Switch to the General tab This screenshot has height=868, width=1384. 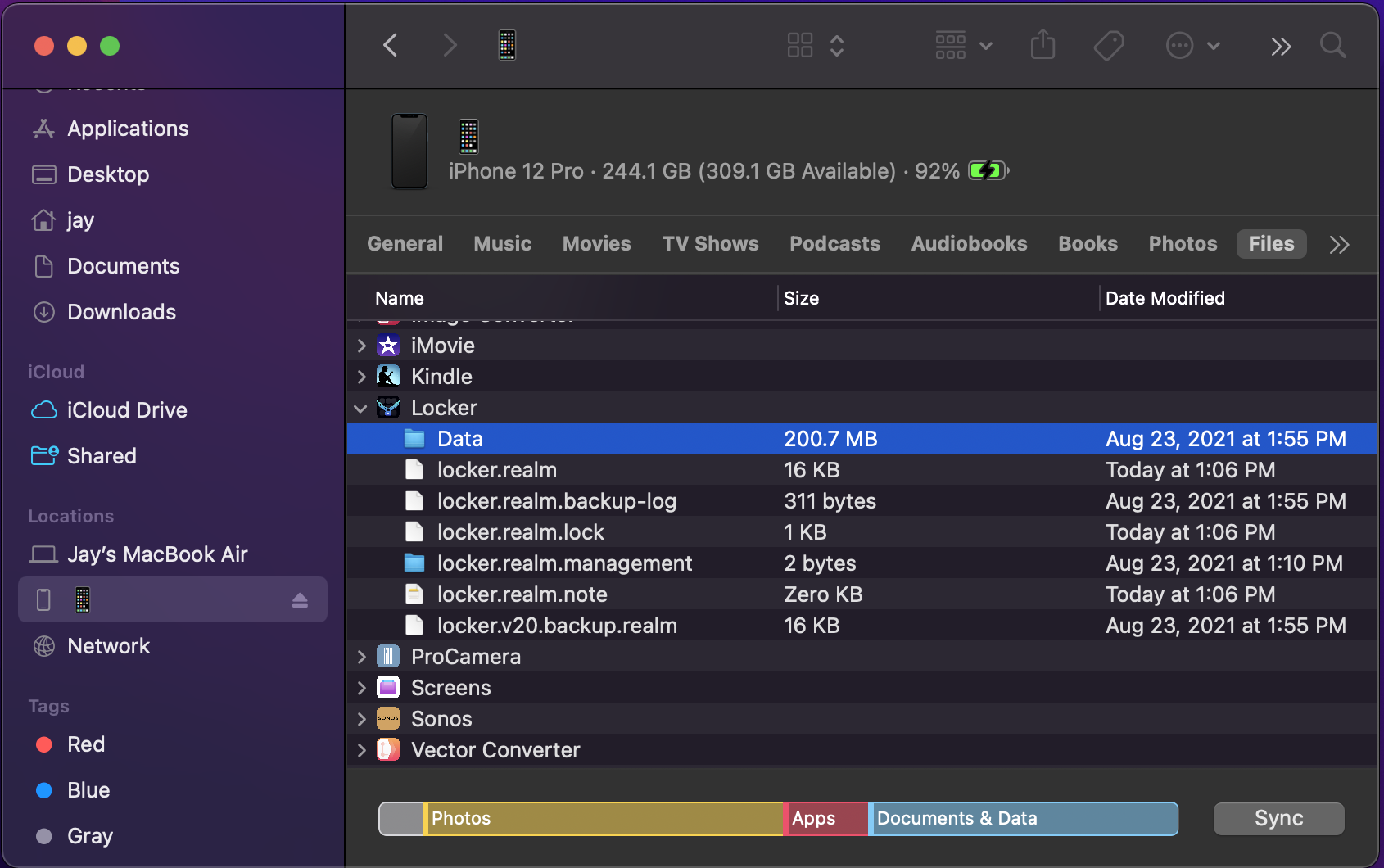tap(405, 244)
